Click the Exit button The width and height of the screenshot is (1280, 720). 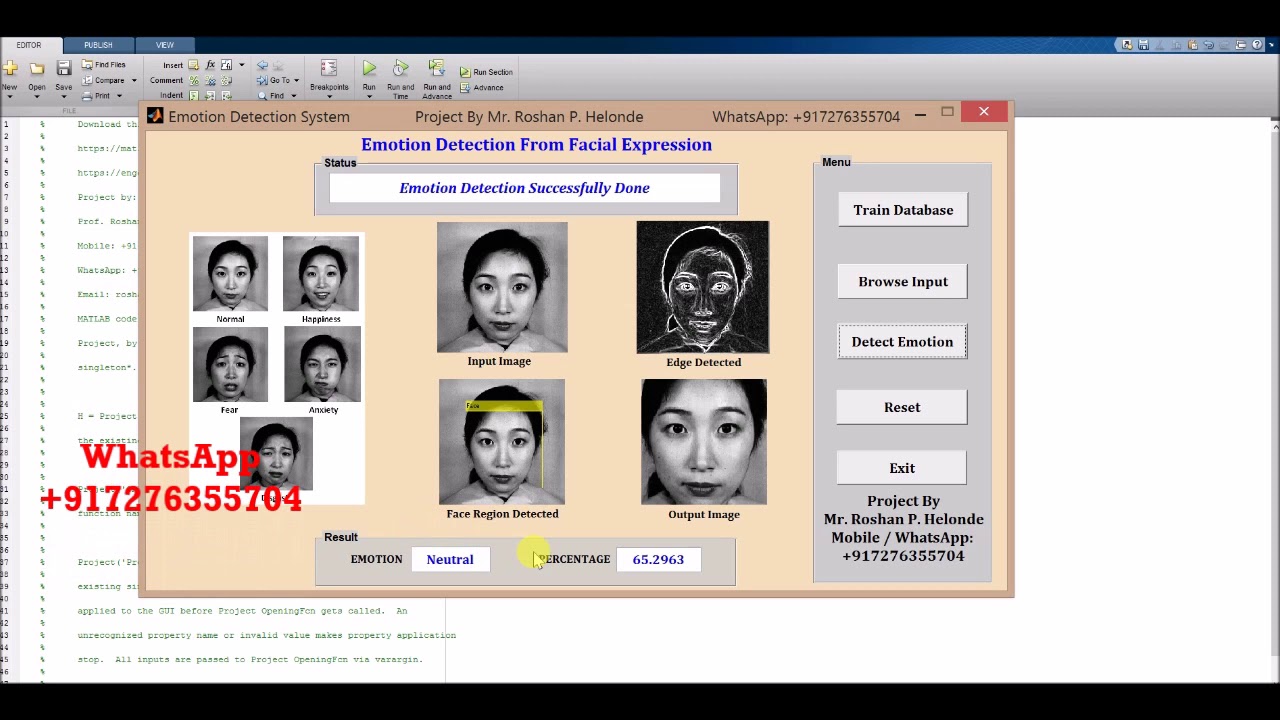point(902,468)
